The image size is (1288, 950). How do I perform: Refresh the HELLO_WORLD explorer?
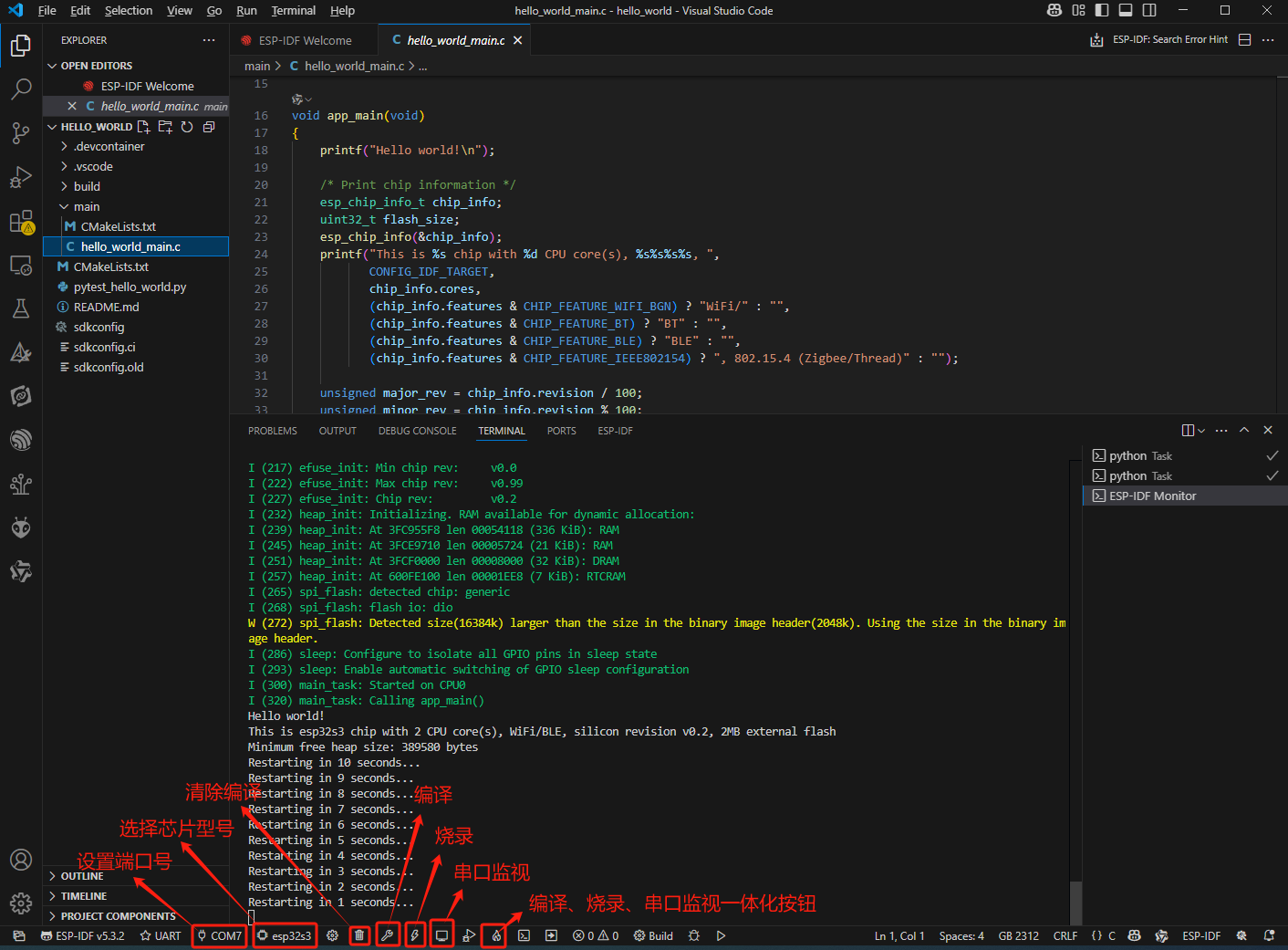187,127
